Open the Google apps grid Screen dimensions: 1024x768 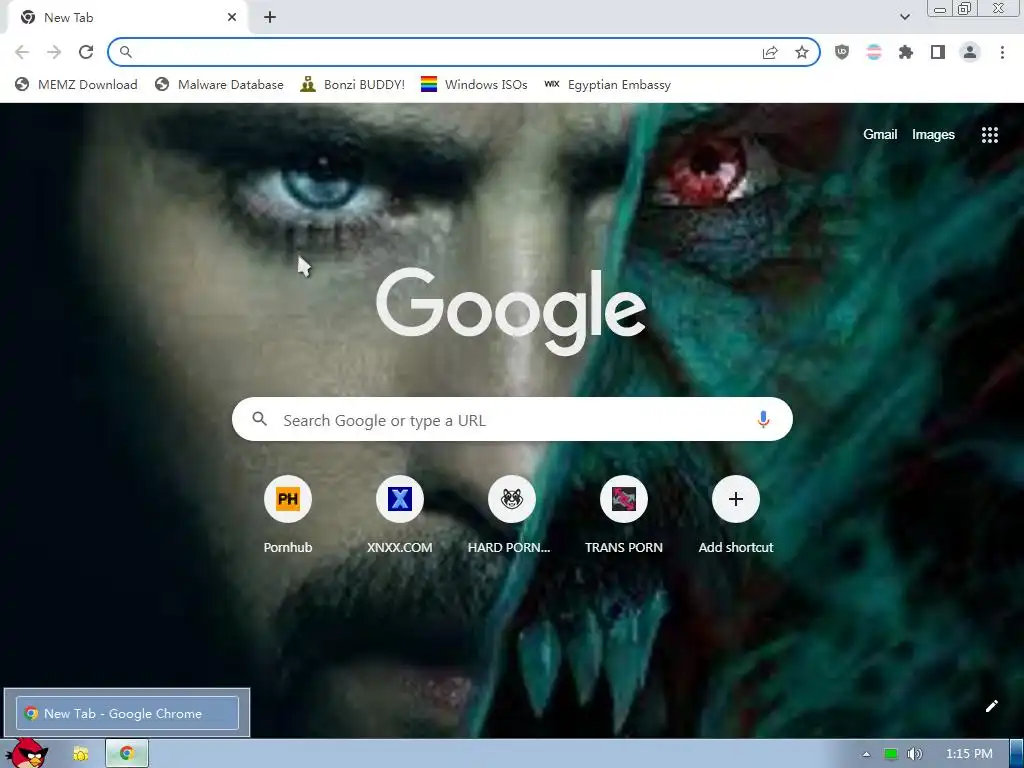[989, 135]
